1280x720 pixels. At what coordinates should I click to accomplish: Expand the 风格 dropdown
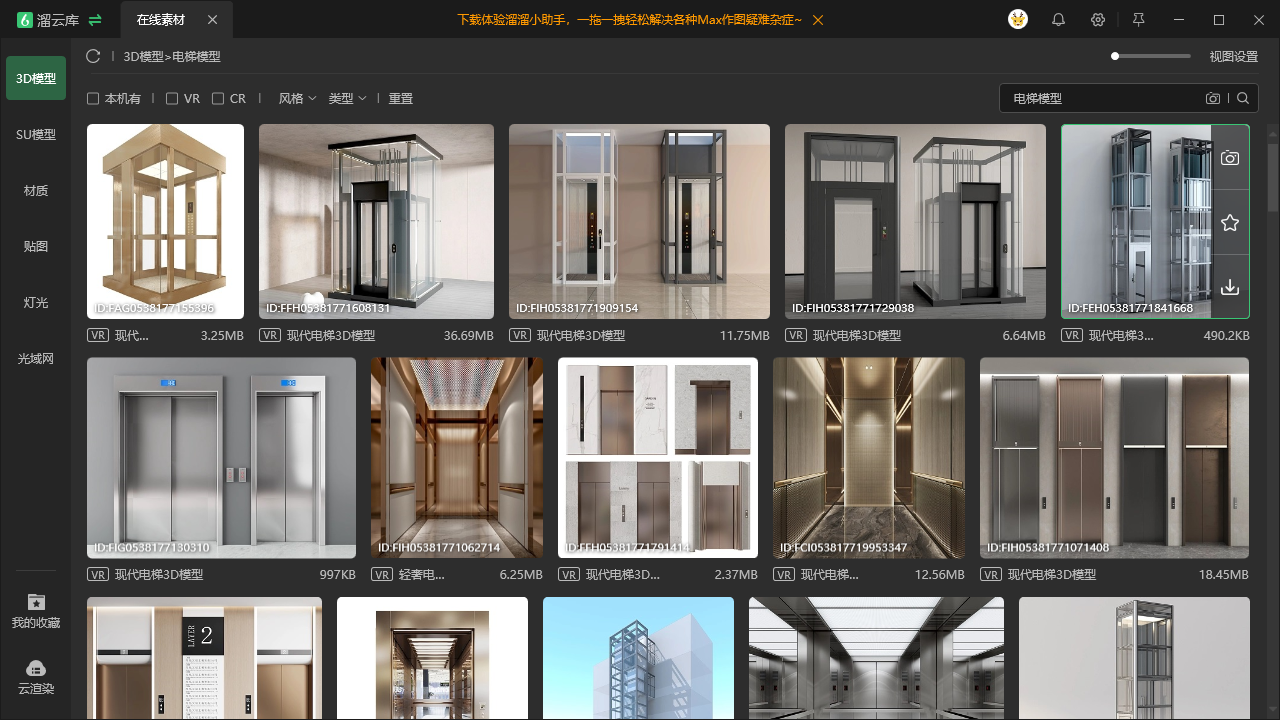click(297, 98)
